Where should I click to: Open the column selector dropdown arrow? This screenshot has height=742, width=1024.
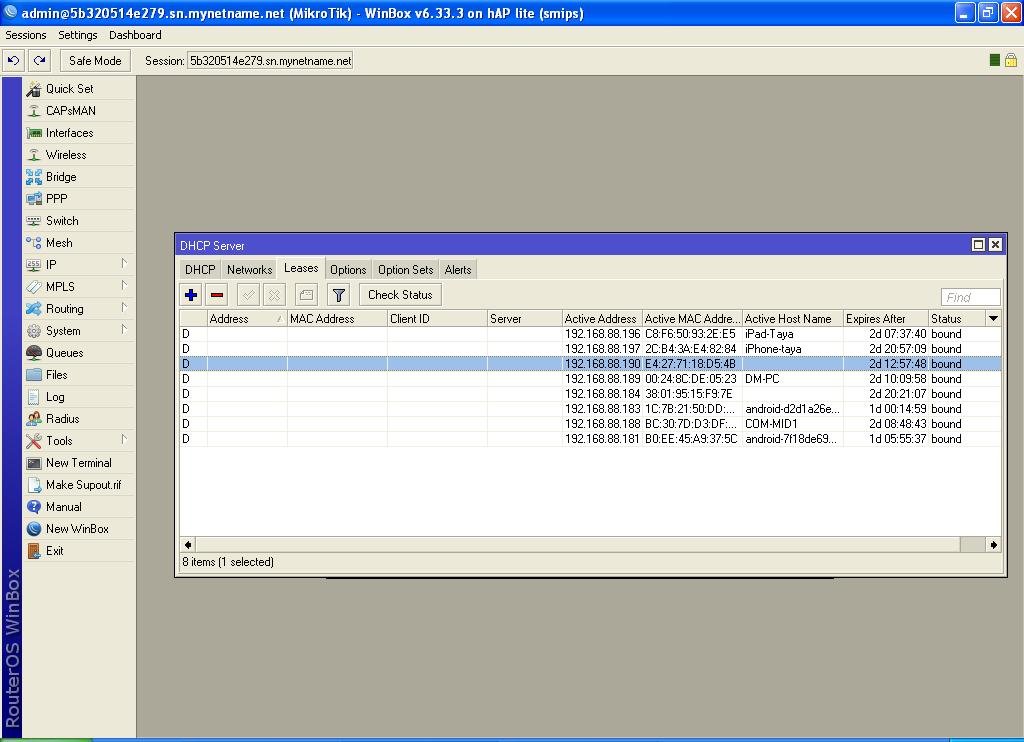click(x=993, y=318)
